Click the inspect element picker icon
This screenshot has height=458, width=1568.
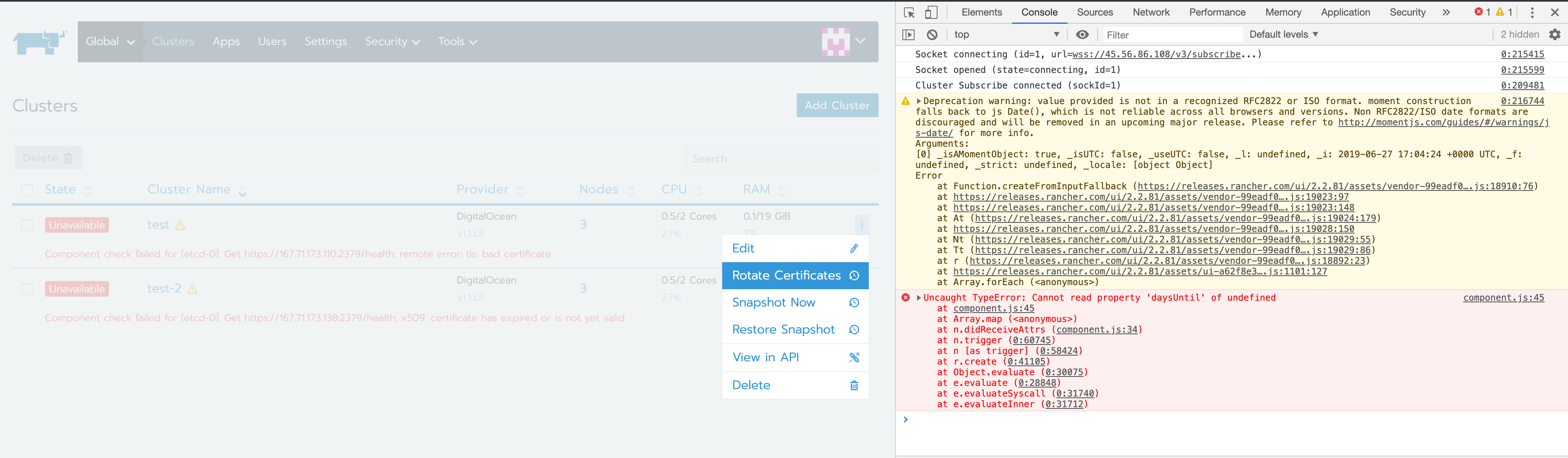click(909, 13)
